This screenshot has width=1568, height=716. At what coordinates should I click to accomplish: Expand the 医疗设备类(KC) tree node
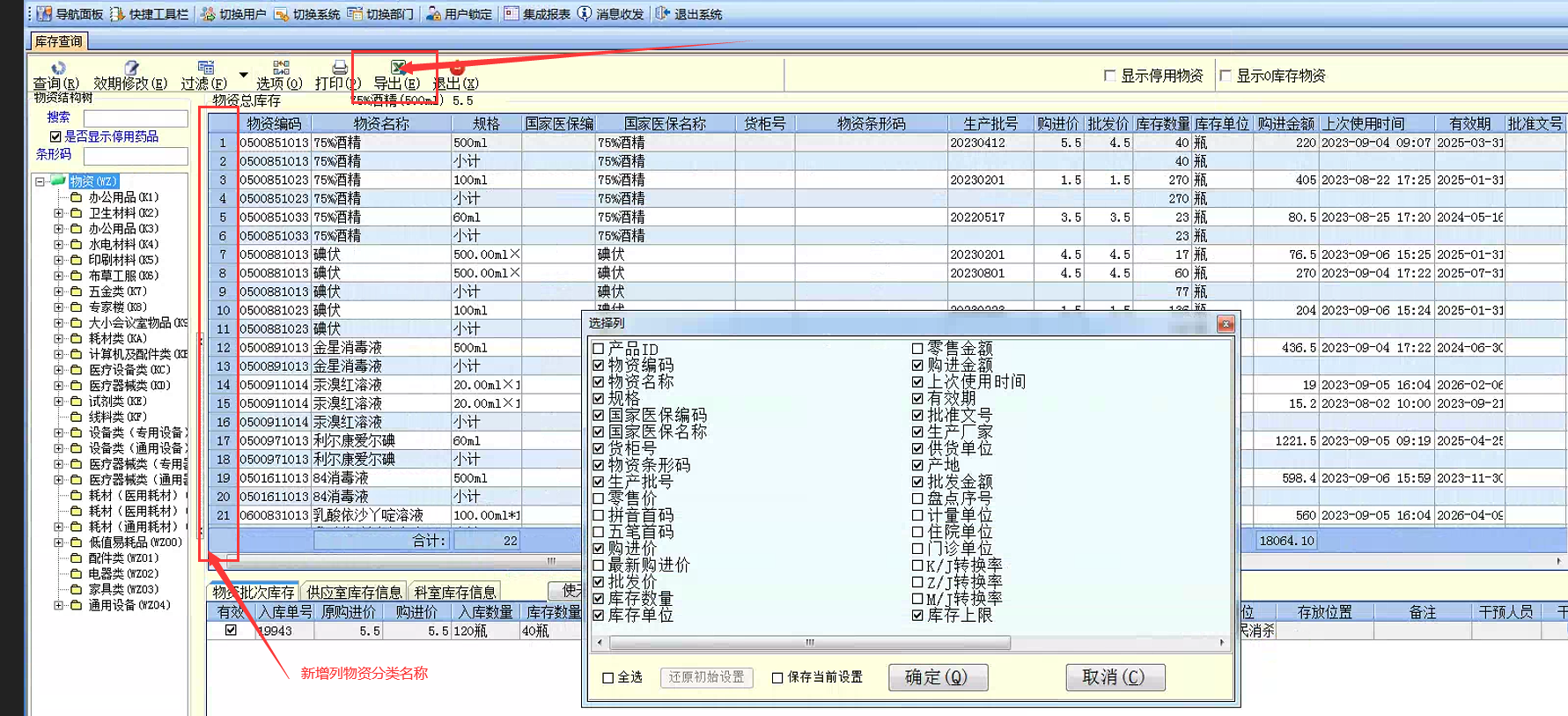coord(58,370)
